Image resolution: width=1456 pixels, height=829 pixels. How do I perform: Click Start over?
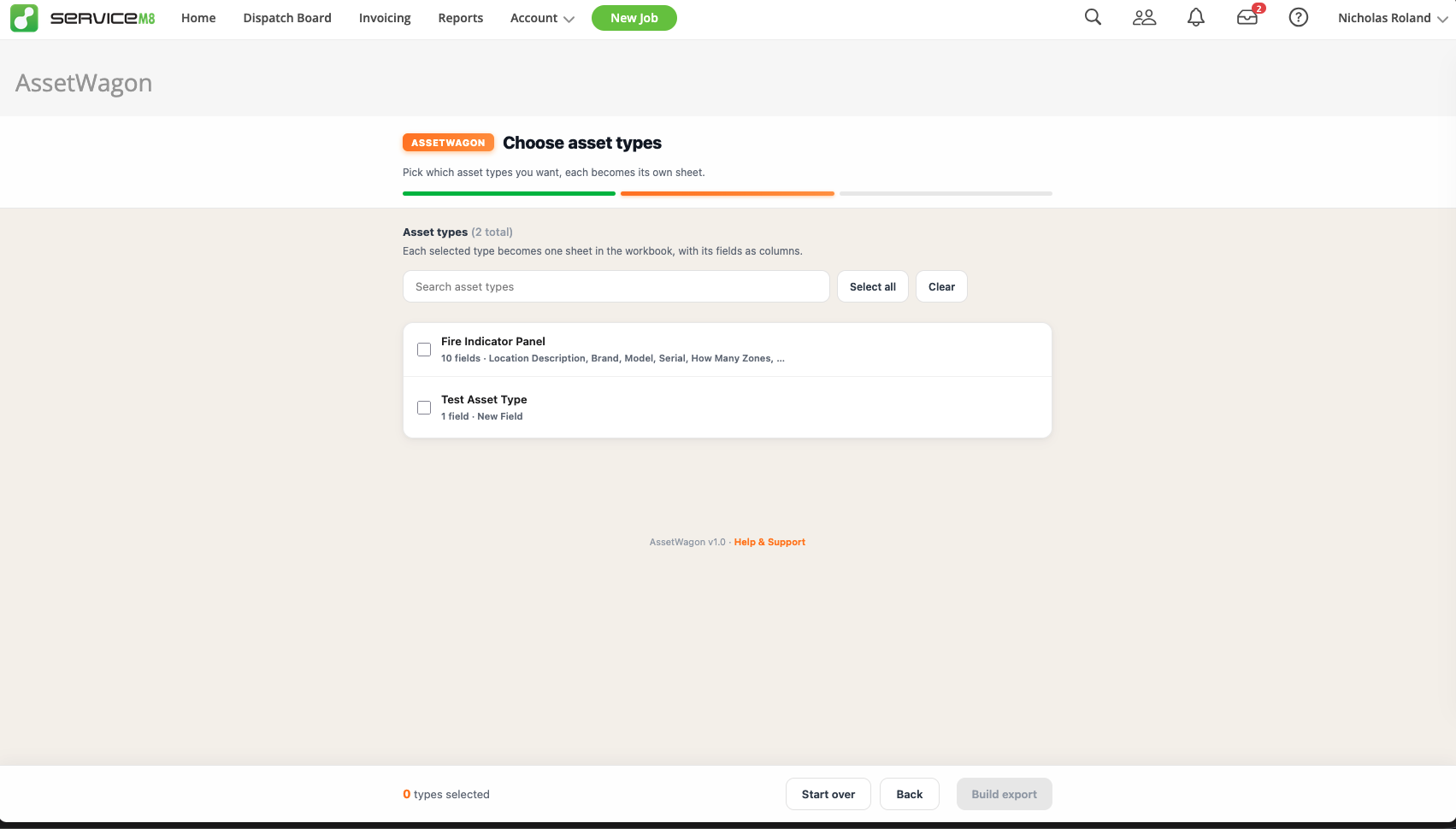(828, 794)
